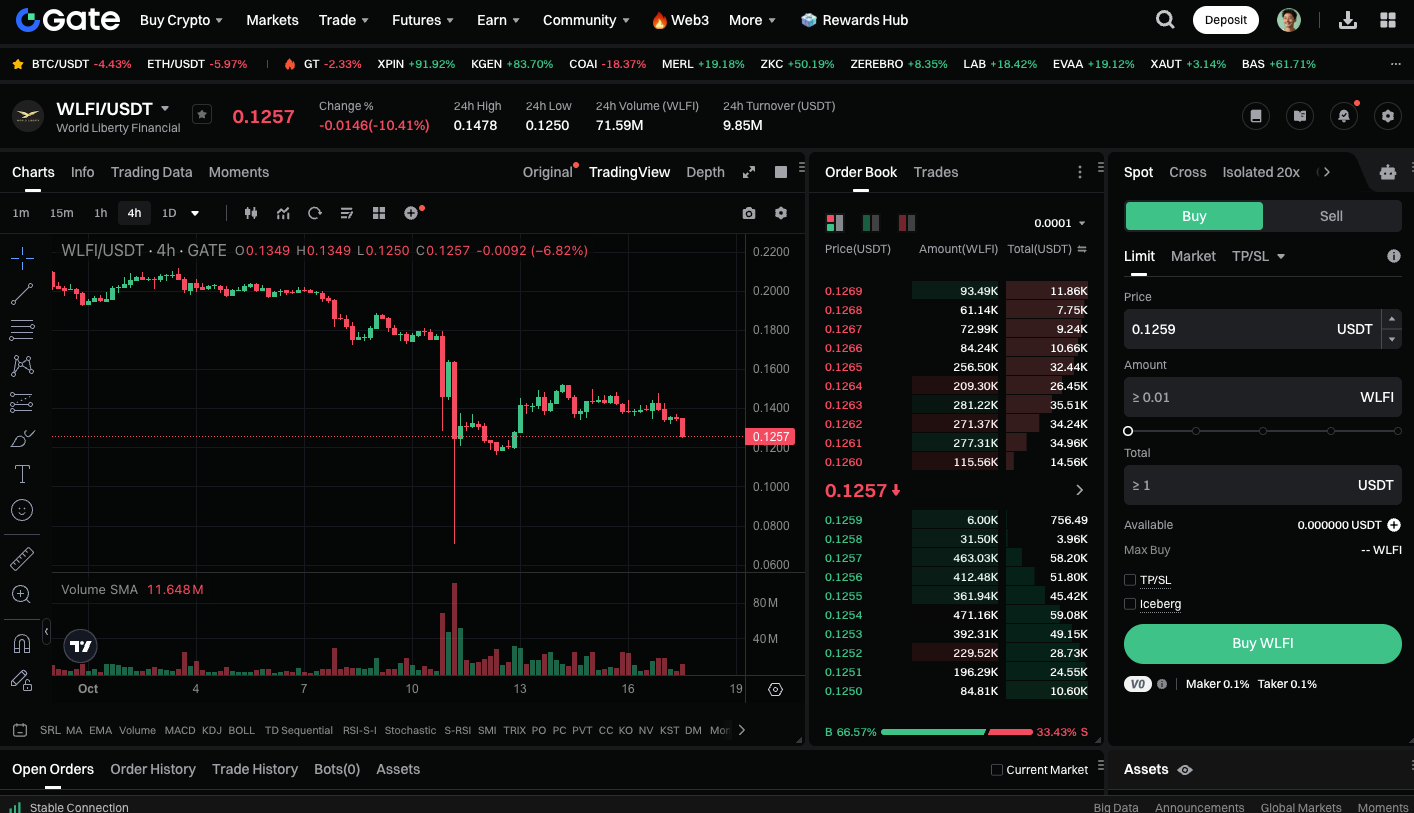Show both sides of order book
Image resolution: width=1414 pixels, height=813 pixels.
coord(834,223)
